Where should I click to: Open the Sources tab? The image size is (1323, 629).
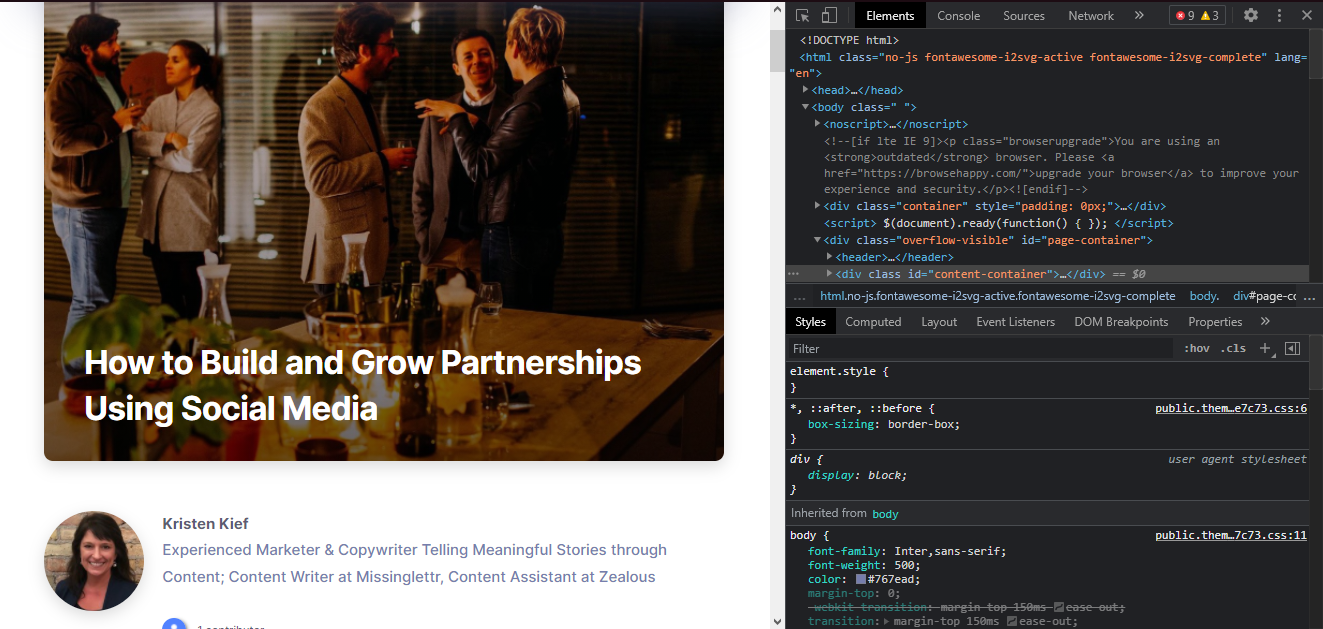pyautogui.click(x=1024, y=15)
